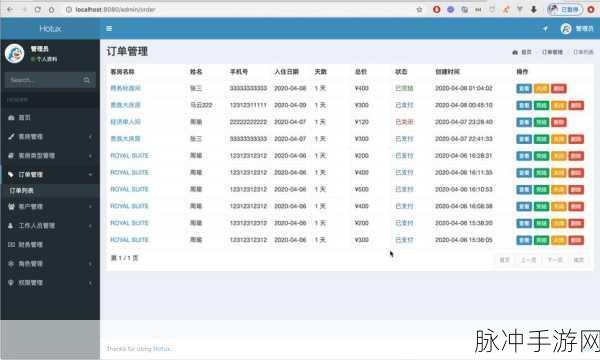Viewport: 600px width, 360px height.
Task: Click orange button for 01:04:02 order
Action: (541, 88)
